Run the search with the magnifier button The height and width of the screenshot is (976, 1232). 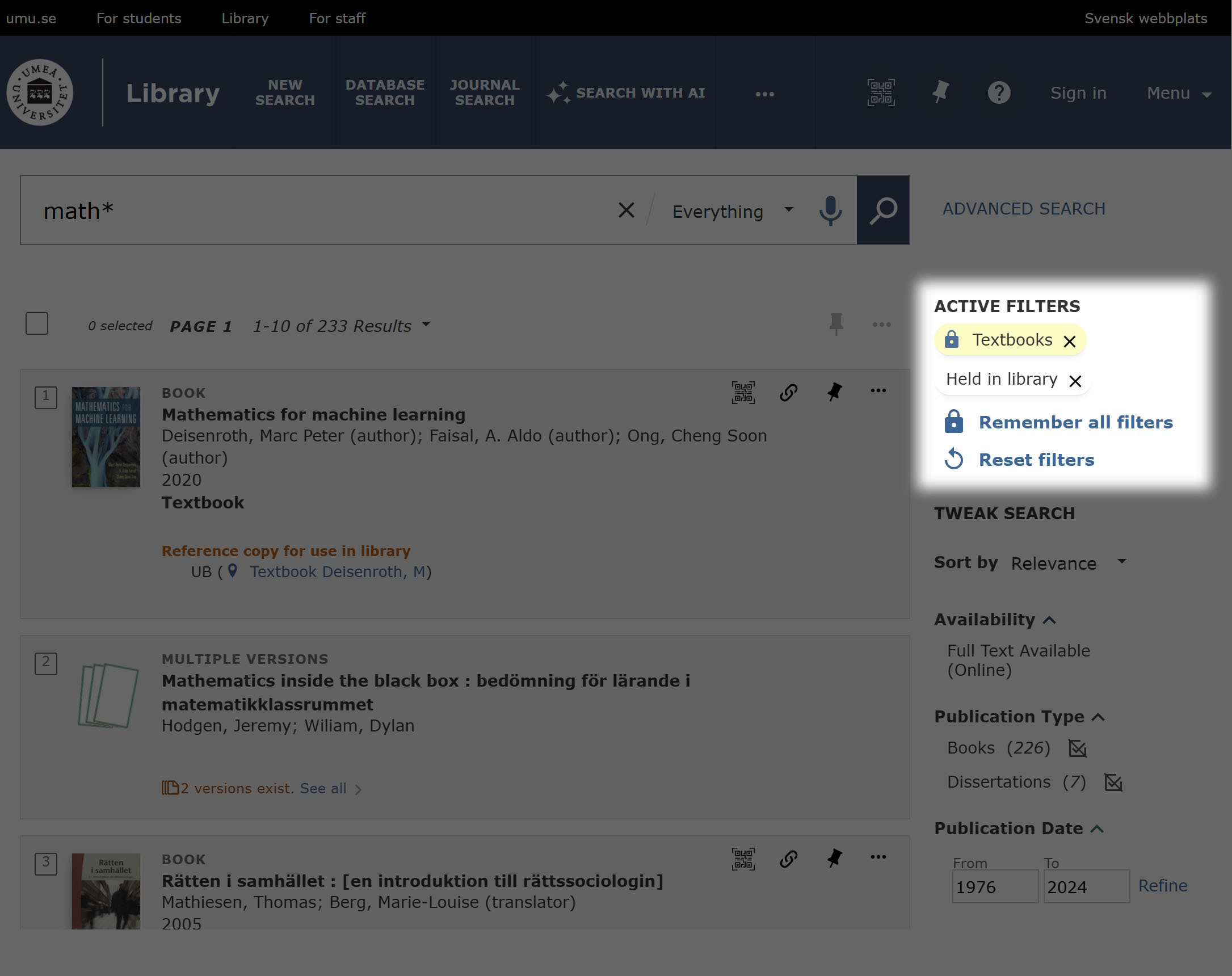click(882, 211)
